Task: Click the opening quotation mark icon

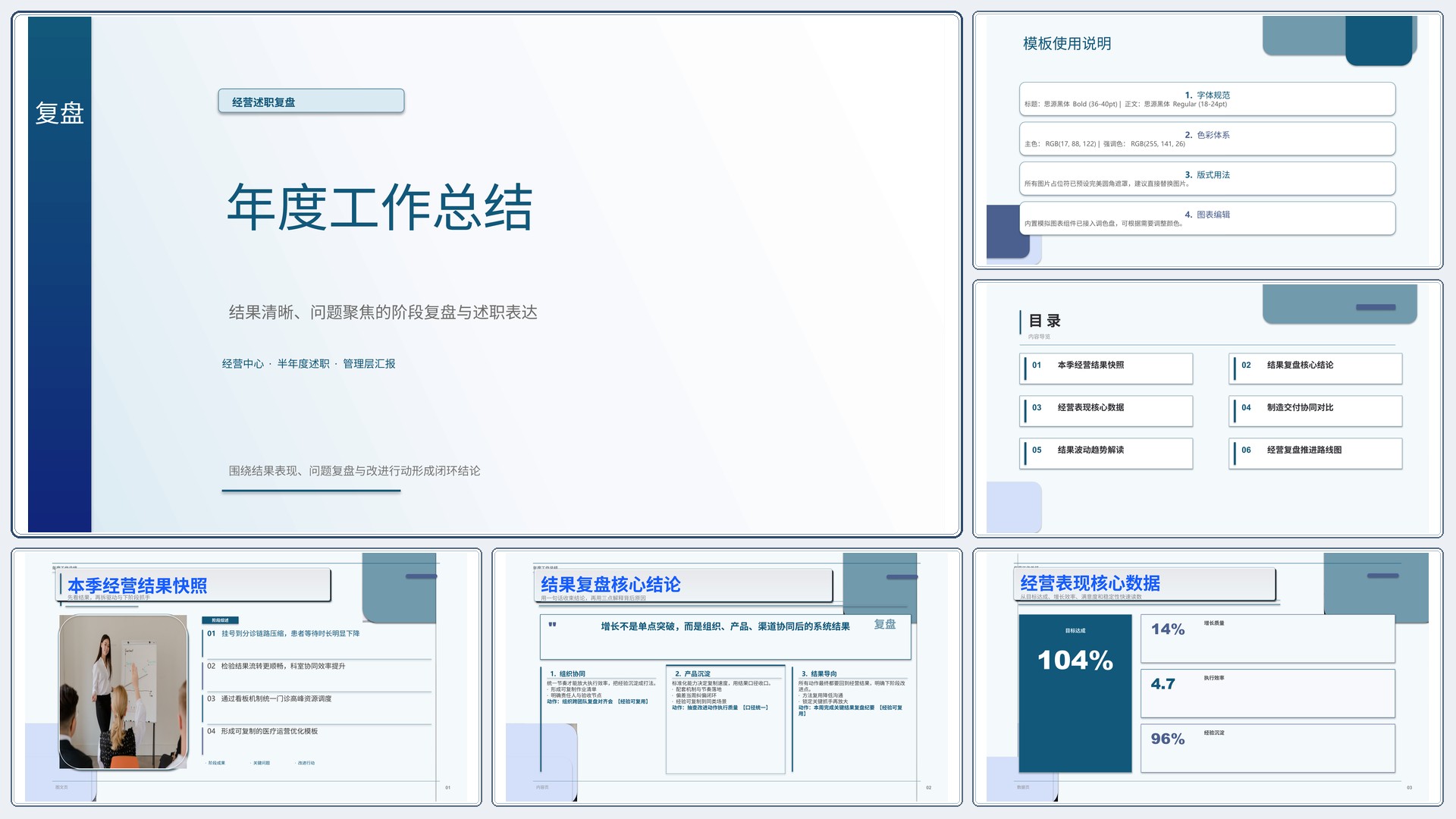Action: [x=552, y=625]
